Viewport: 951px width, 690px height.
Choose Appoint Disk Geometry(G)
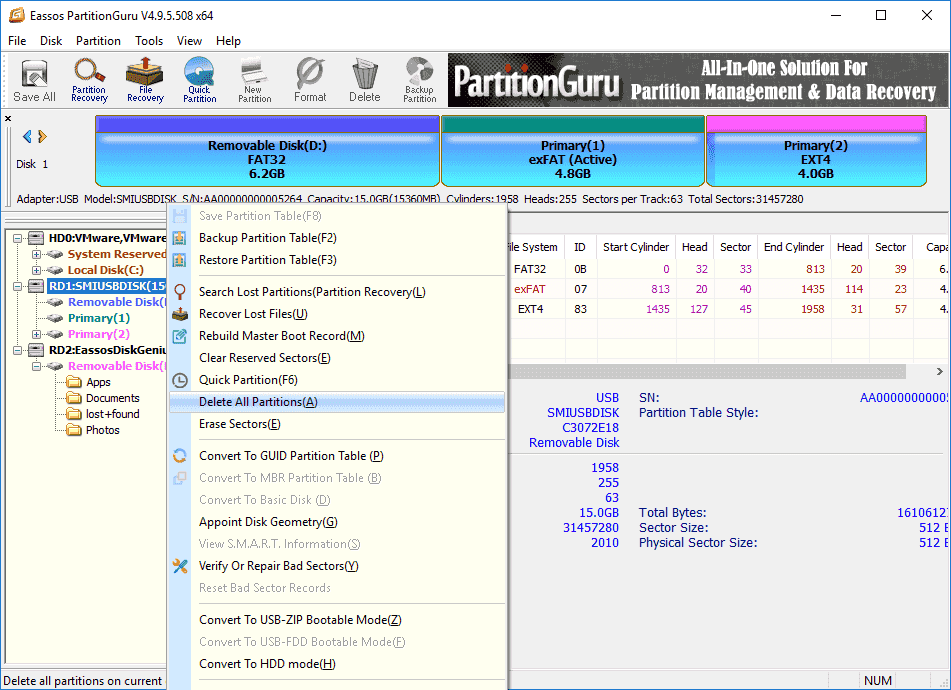click(x=337, y=522)
